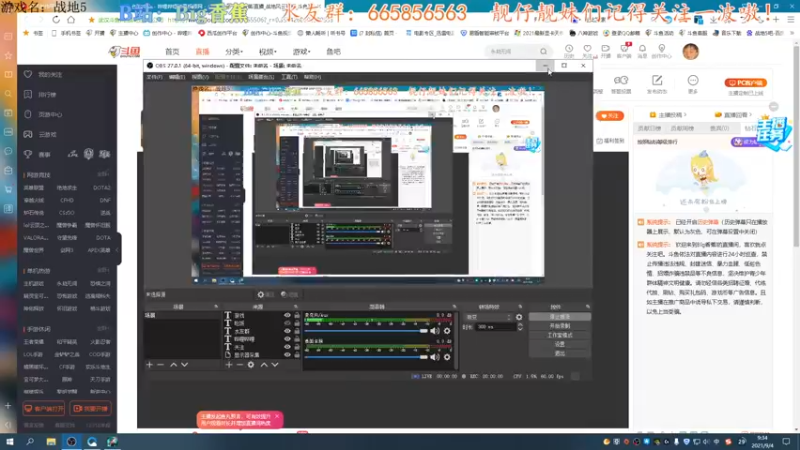Screen dimensions: 800x450
Task: Toggle lock on 水友群 text source
Action: (x=297, y=331)
